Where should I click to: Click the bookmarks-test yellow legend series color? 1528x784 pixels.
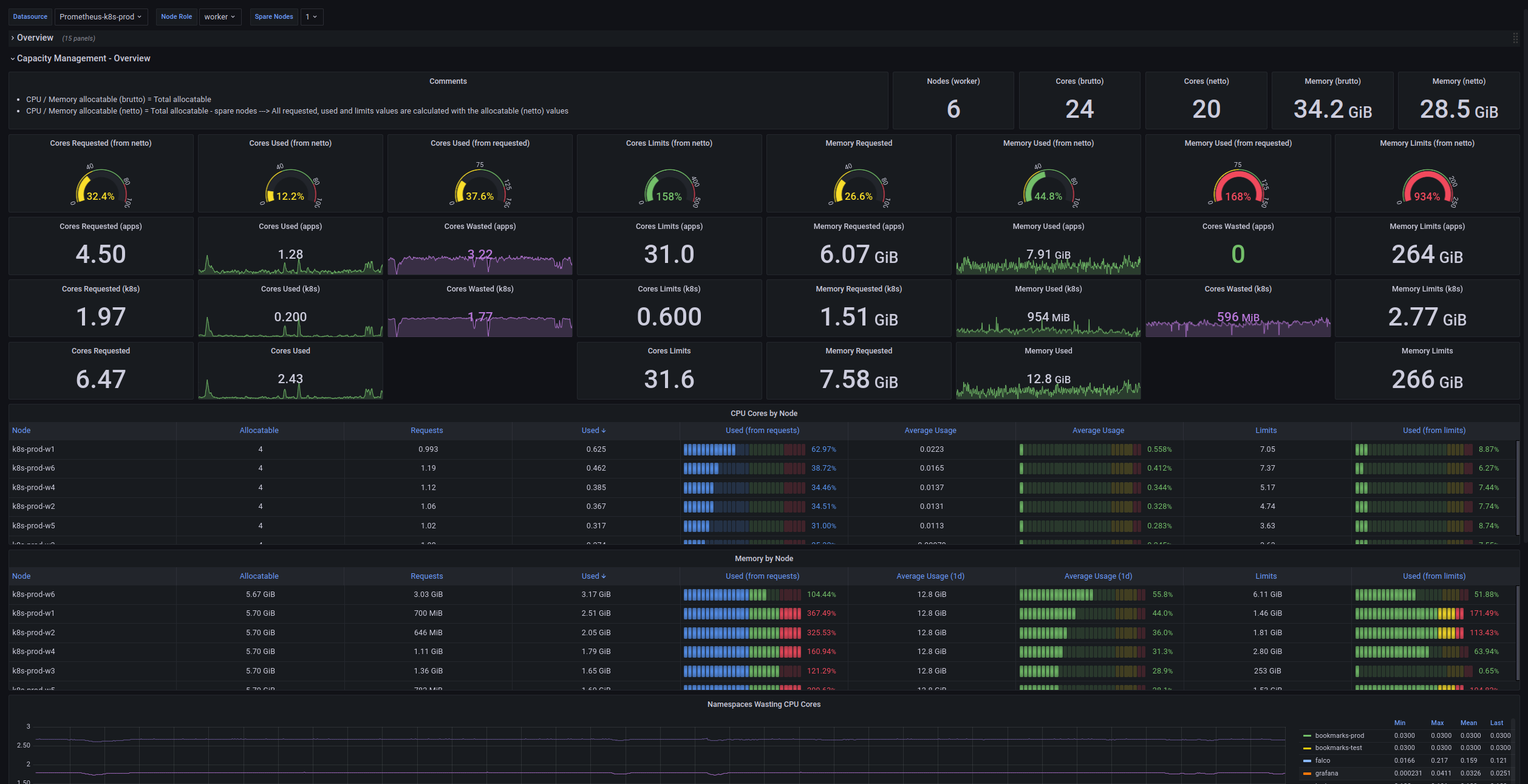tap(1307, 748)
